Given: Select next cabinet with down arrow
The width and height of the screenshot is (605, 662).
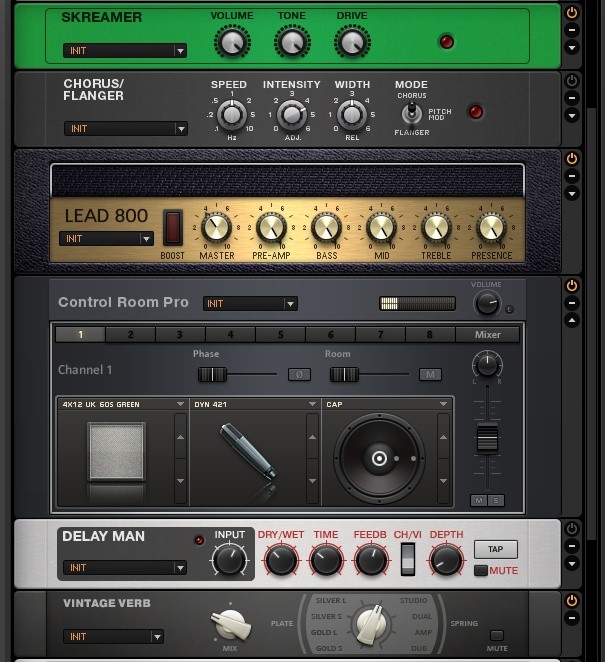Looking at the screenshot, I should point(180,481).
